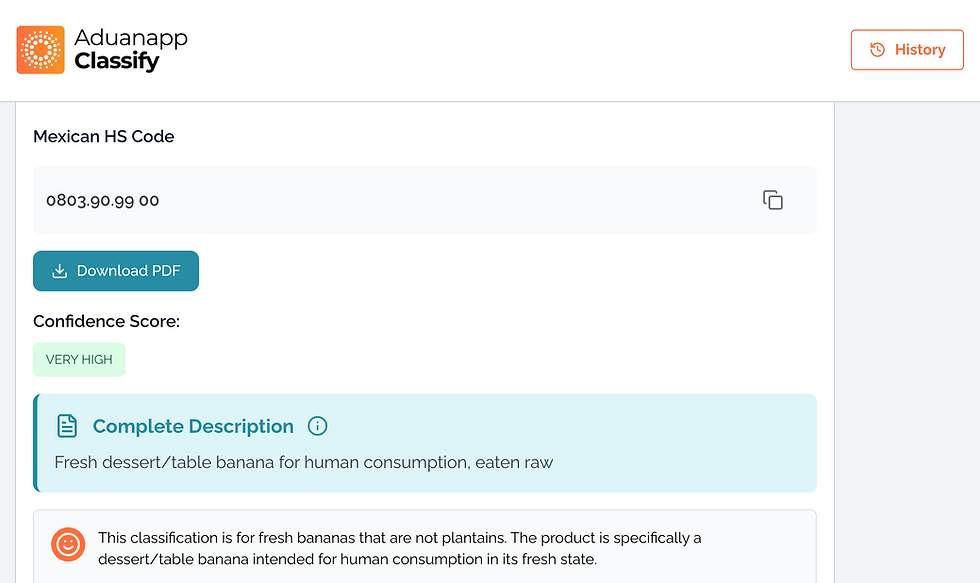Click the VERY HIGH confidence badge
The image size is (980, 583).
click(x=79, y=360)
